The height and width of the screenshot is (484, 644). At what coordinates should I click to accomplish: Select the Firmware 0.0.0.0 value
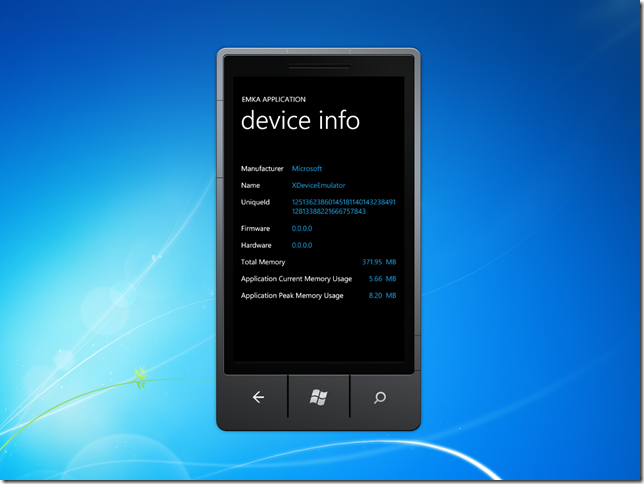point(302,228)
